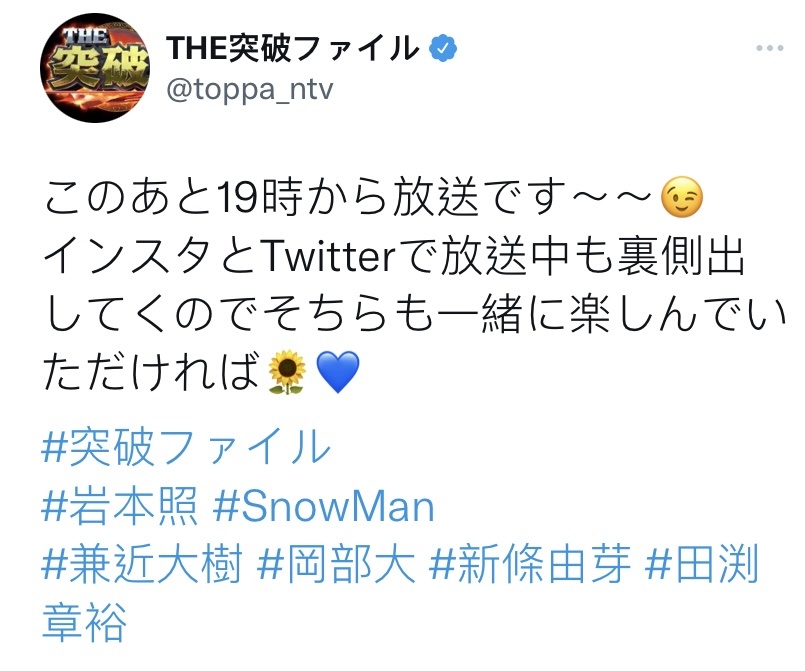Viewport: 805px width, 671px height.
Task: Open the #SnowMan hashtag
Action: click(x=323, y=506)
